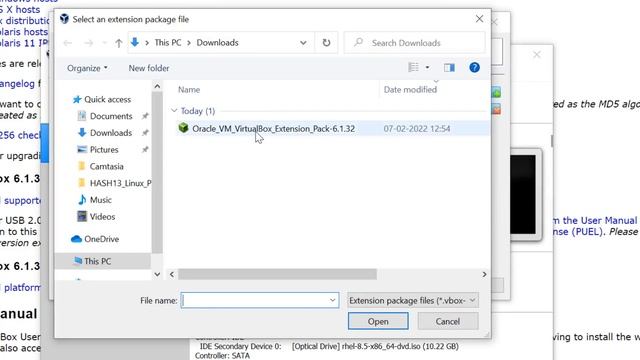Open the Camtasia folder in navigation pane
Screen dimensions: 640x360
[107, 166]
